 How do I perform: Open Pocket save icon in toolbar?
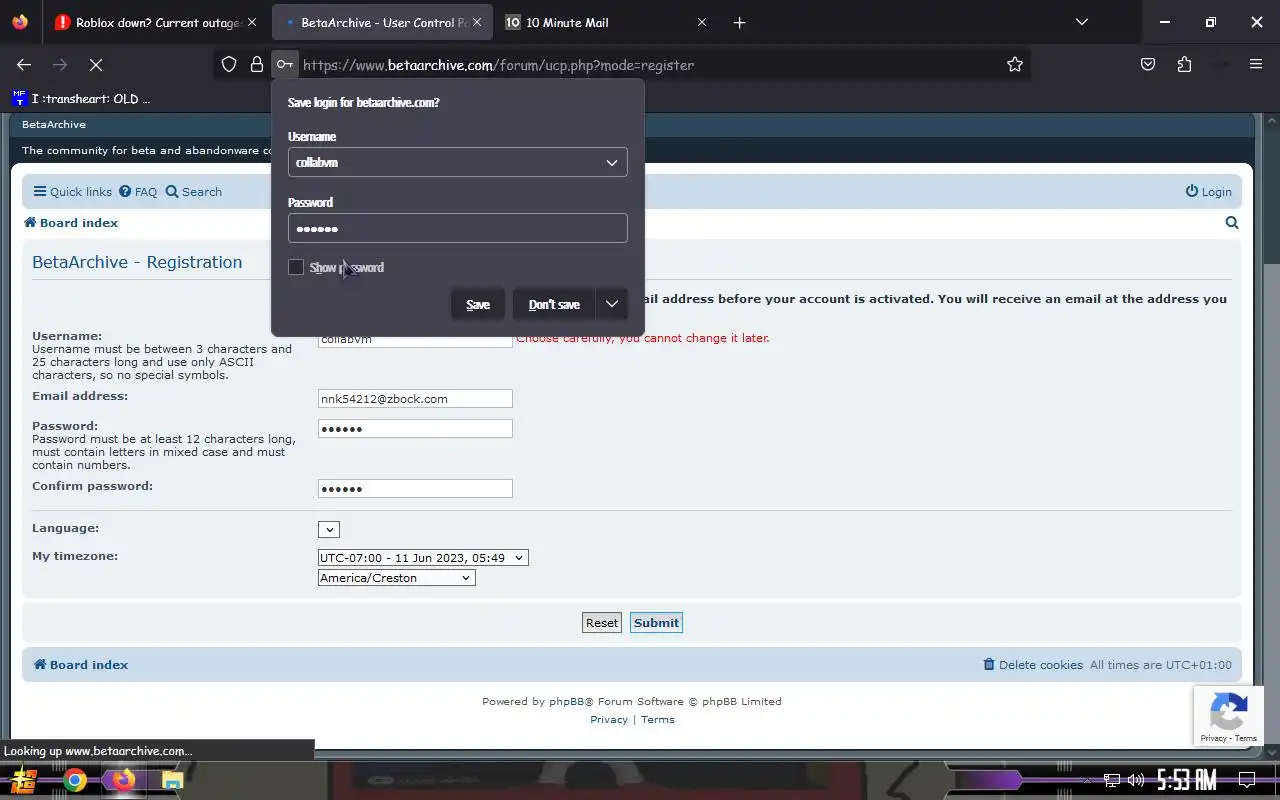point(1148,65)
